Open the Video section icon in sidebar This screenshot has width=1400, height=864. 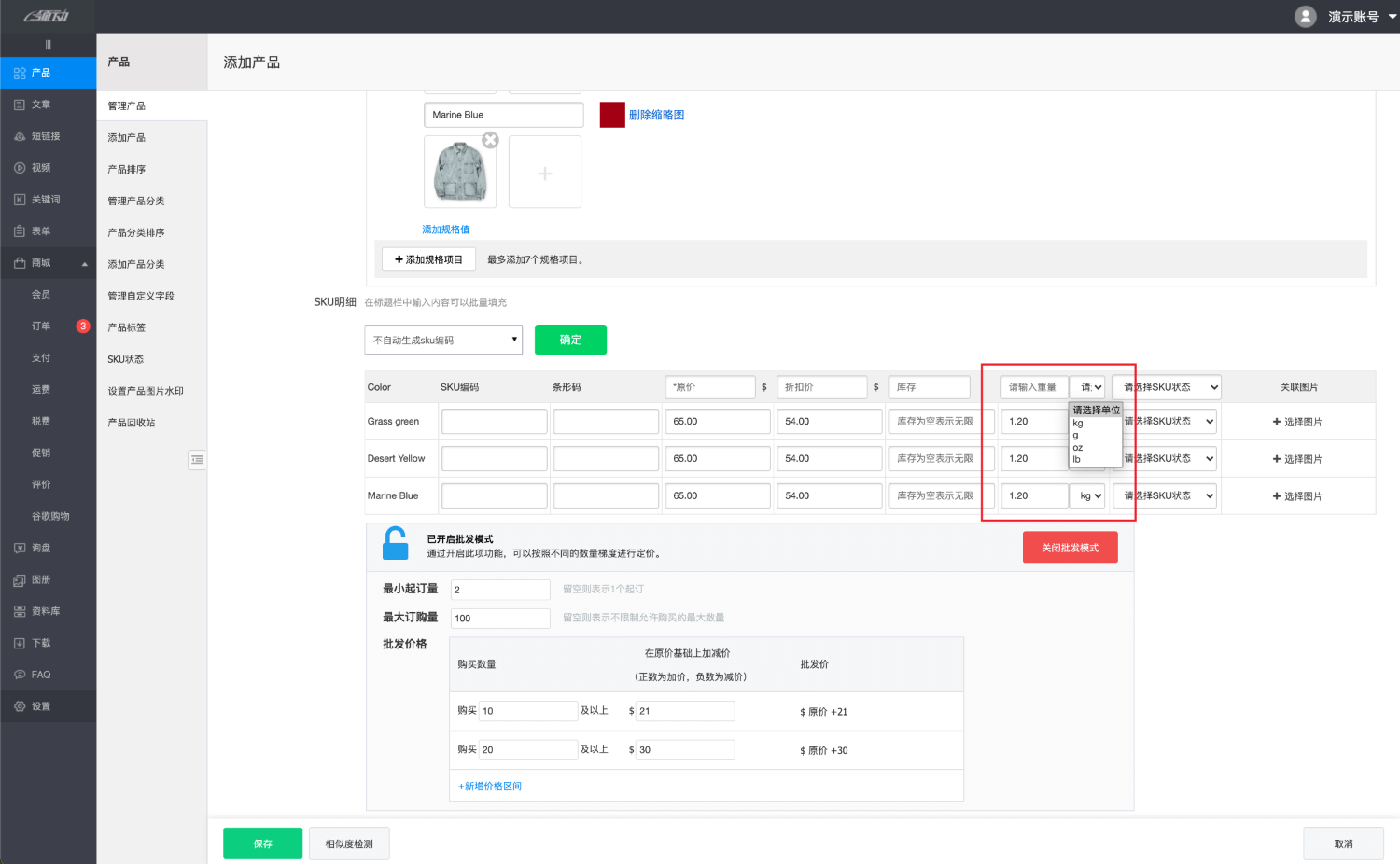pyautogui.click(x=20, y=168)
